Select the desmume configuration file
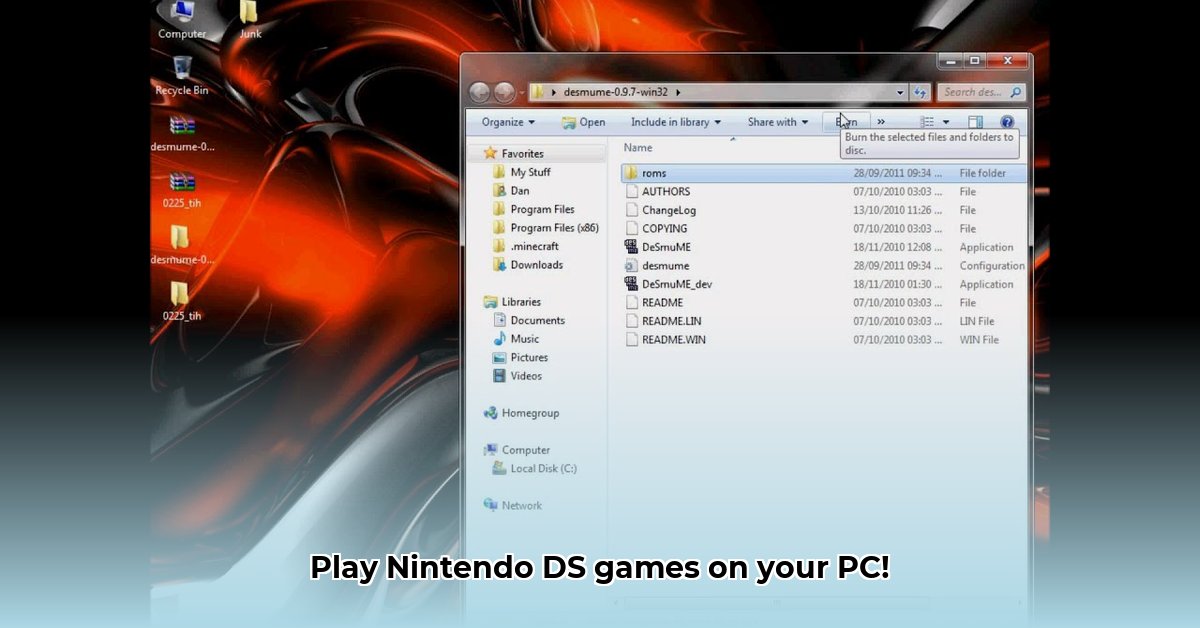The width and height of the screenshot is (1200, 628). pos(662,265)
